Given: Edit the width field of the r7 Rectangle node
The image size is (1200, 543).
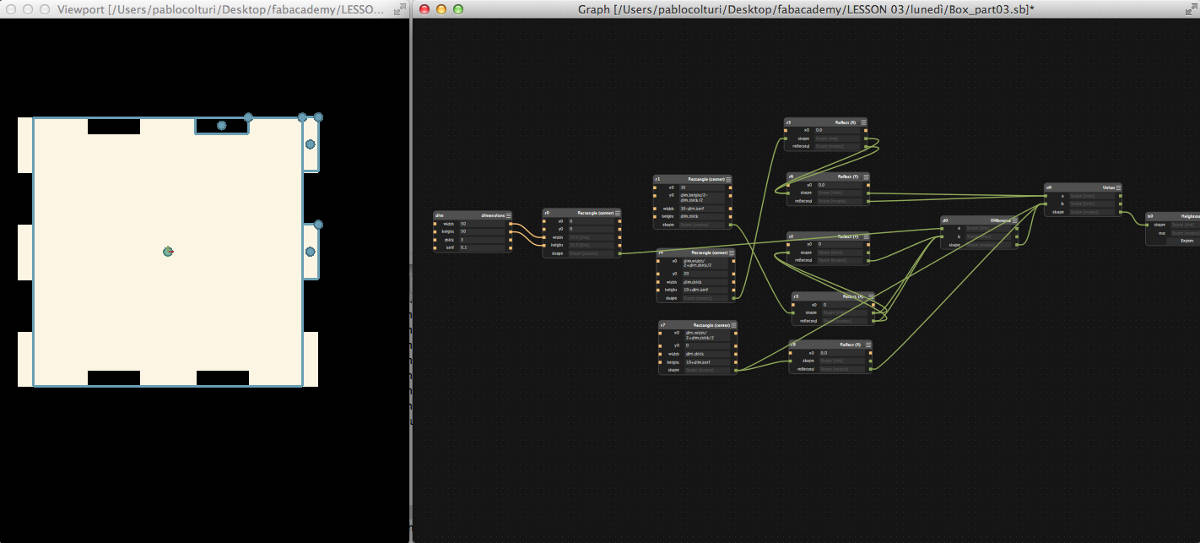Looking at the screenshot, I should [708, 354].
